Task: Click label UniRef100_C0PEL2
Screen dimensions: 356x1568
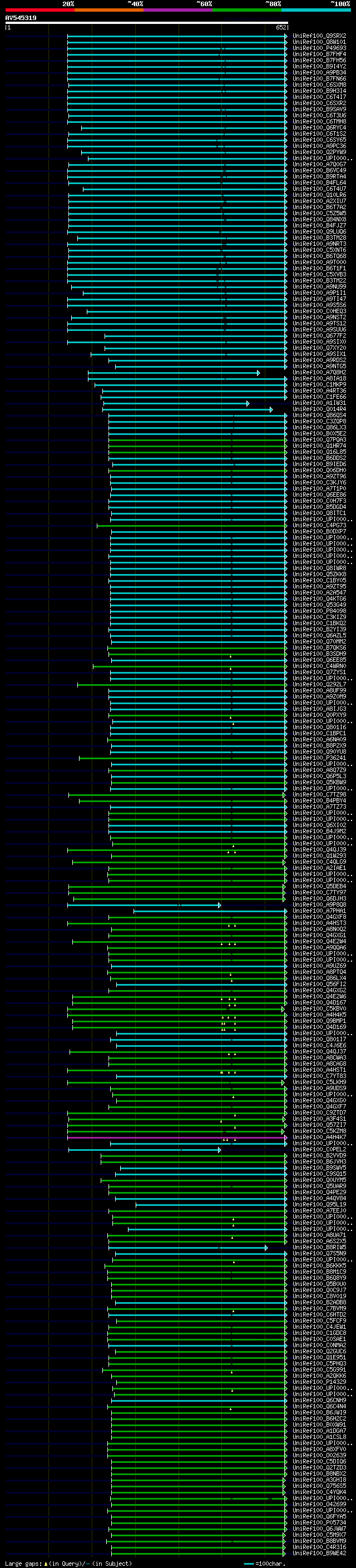Action: click(x=319, y=1149)
